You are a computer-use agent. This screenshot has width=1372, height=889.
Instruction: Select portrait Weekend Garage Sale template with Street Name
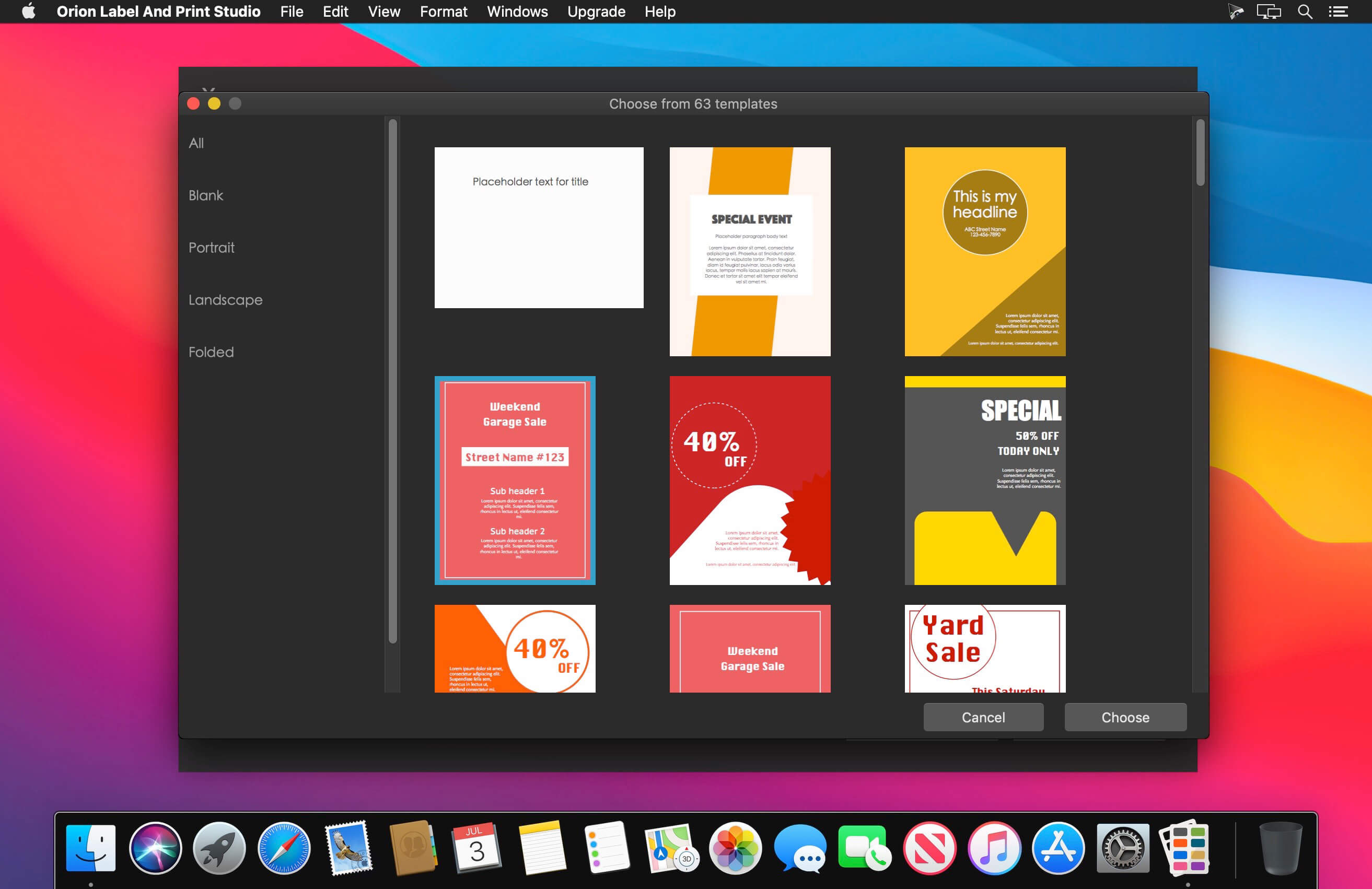[x=515, y=481]
